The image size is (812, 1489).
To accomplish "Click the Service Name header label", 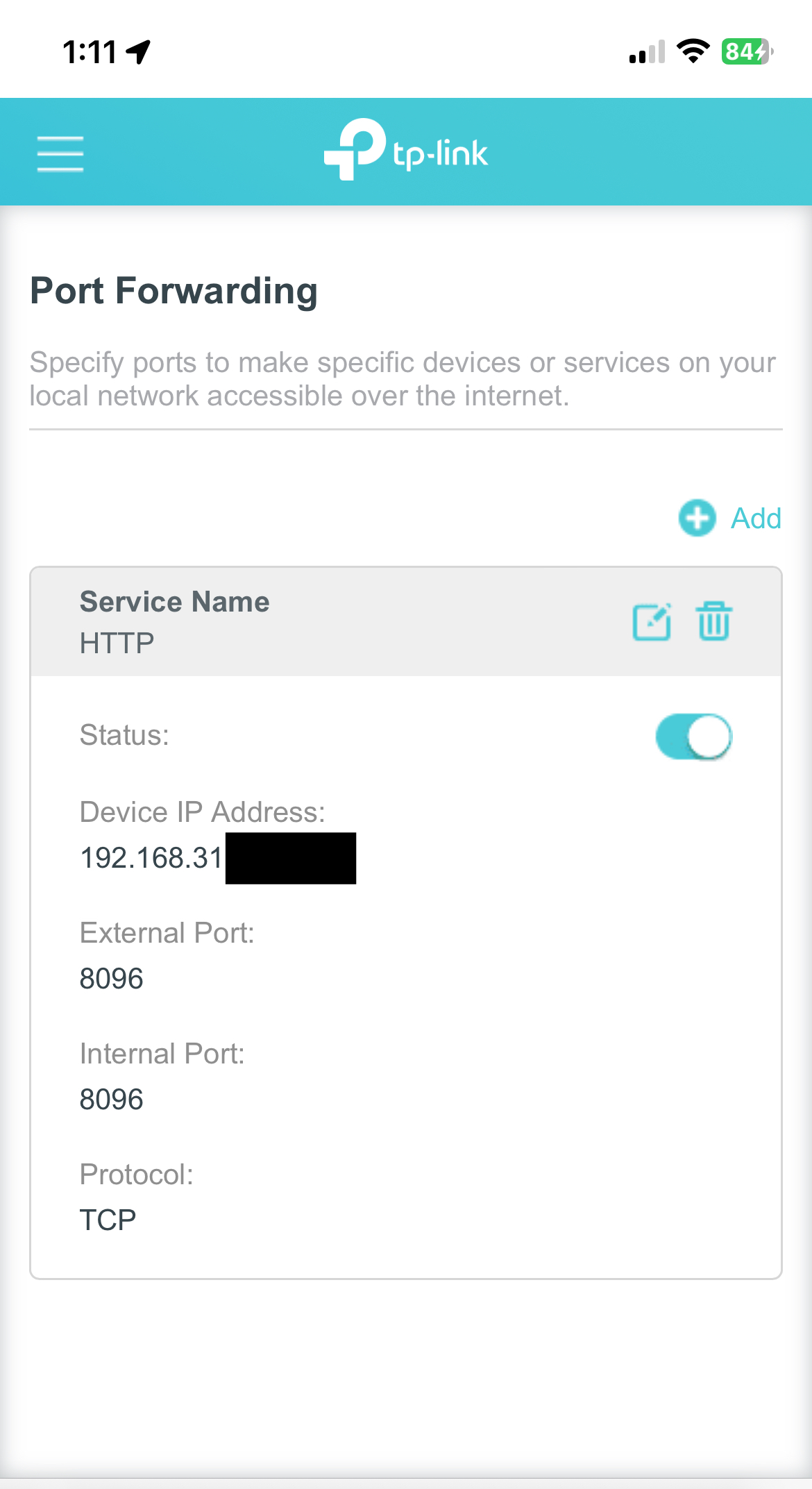I will [x=175, y=602].
